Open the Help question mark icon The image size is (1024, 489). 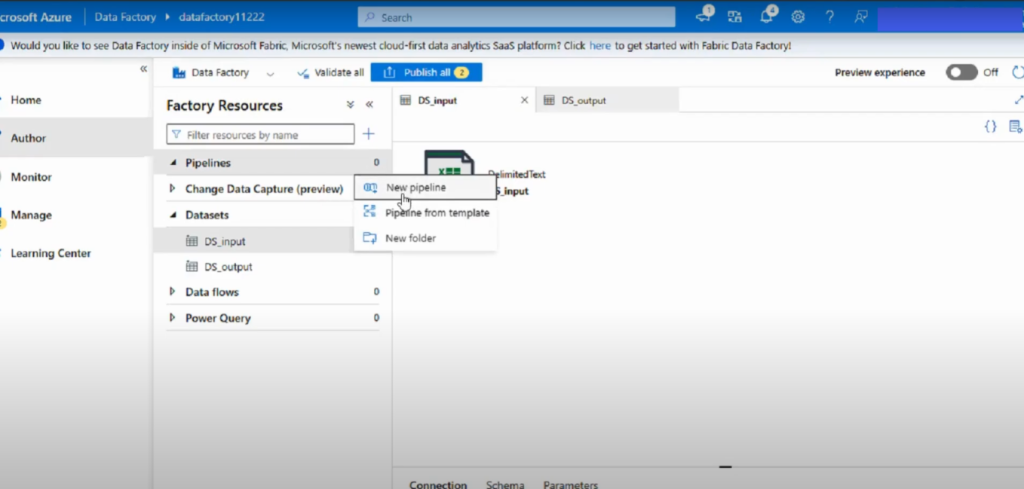(x=829, y=17)
